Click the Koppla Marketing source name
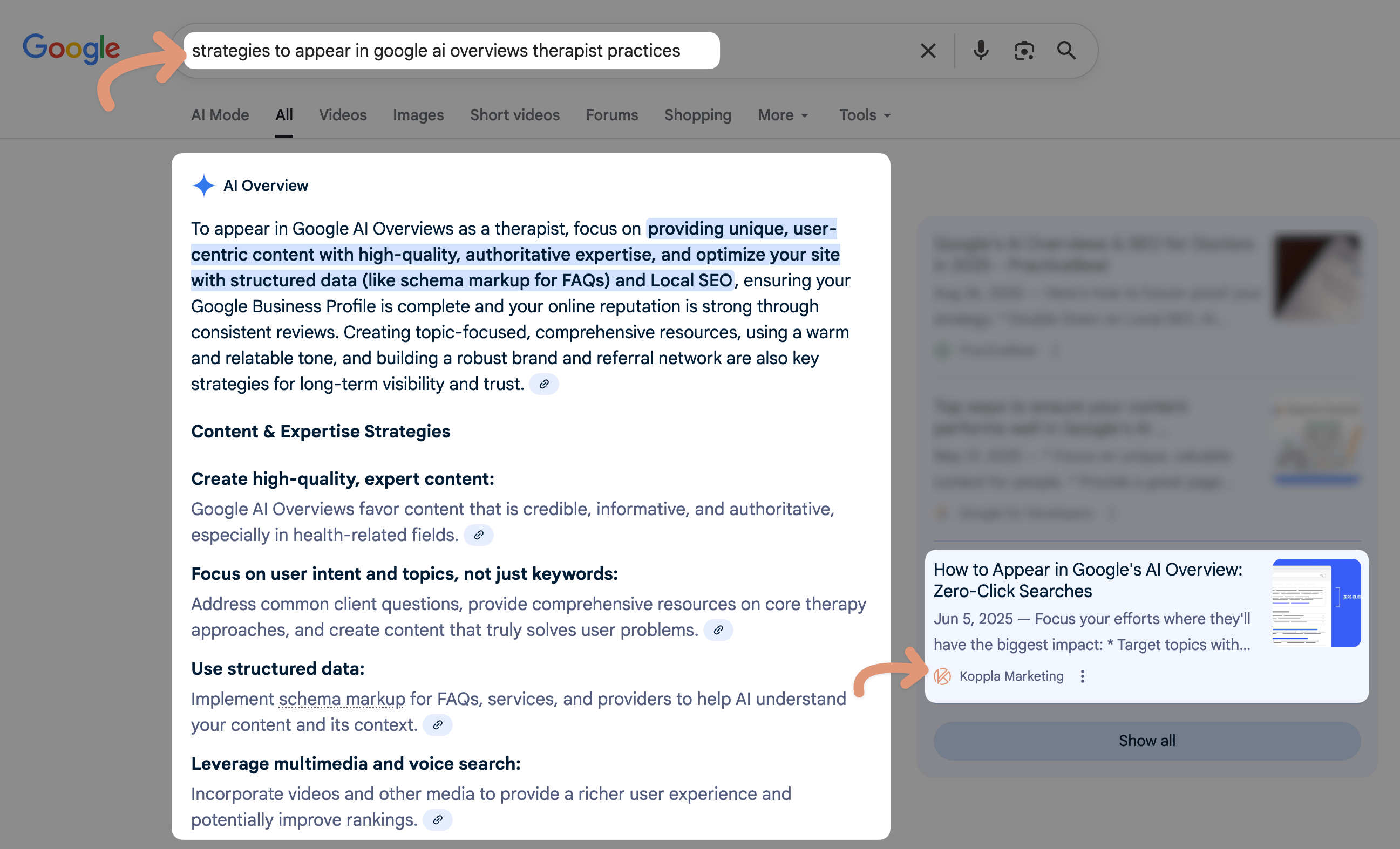The height and width of the screenshot is (849, 1400). point(1011,676)
